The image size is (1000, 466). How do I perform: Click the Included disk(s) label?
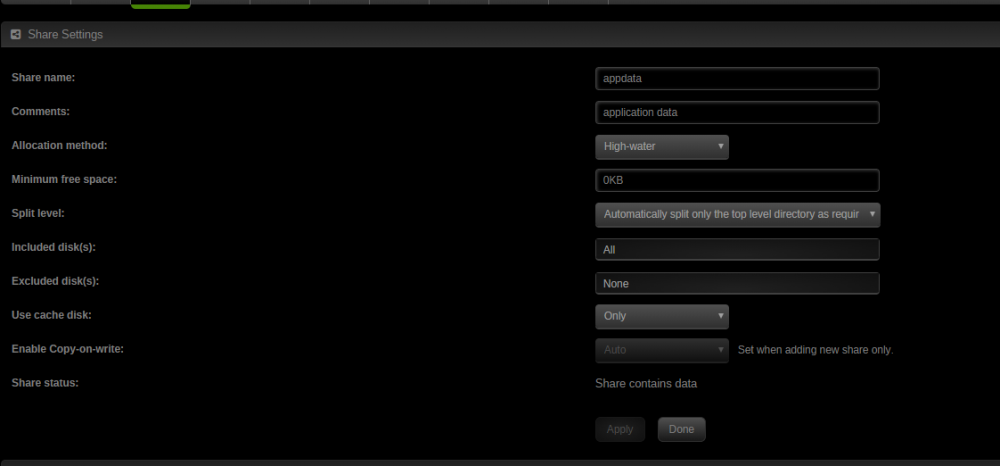coord(54,247)
